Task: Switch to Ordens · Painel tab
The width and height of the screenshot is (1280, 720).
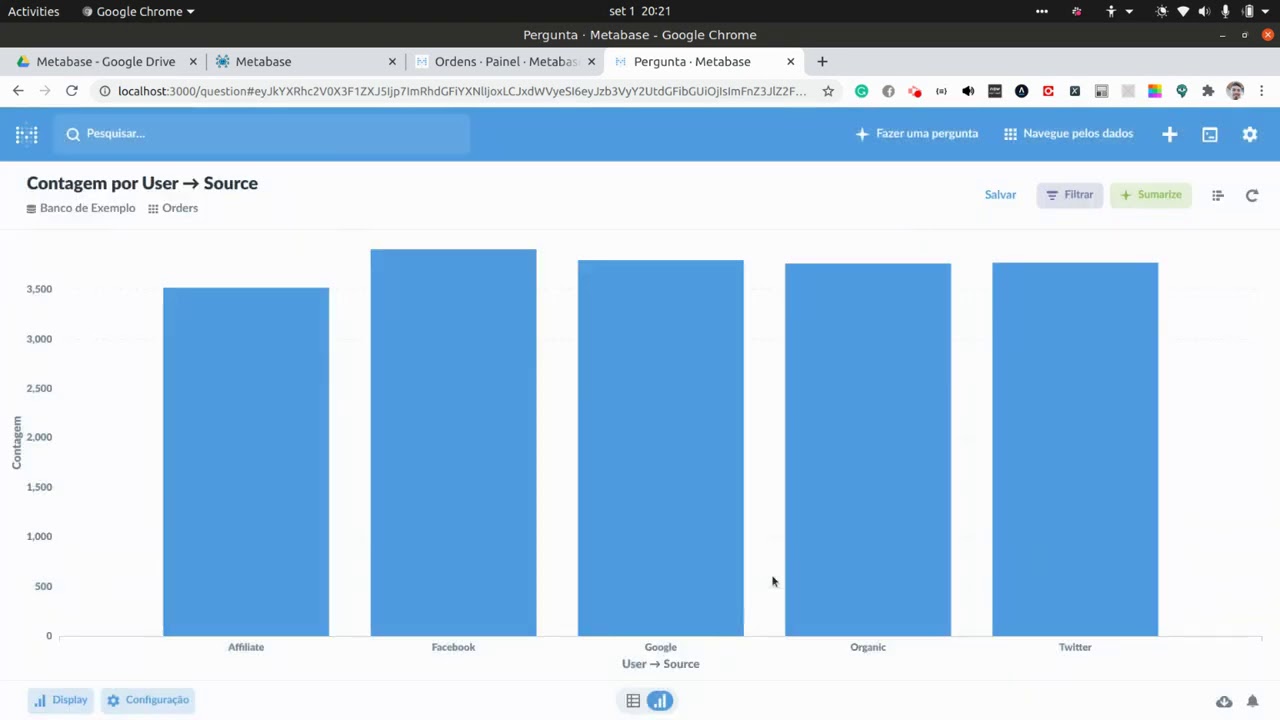Action: [x=504, y=62]
